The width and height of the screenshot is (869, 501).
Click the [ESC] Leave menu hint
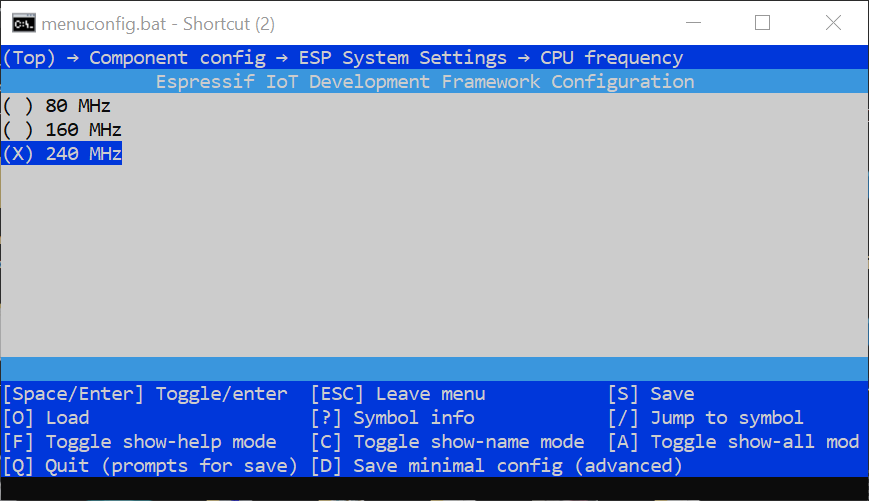(x=398, y=394)
